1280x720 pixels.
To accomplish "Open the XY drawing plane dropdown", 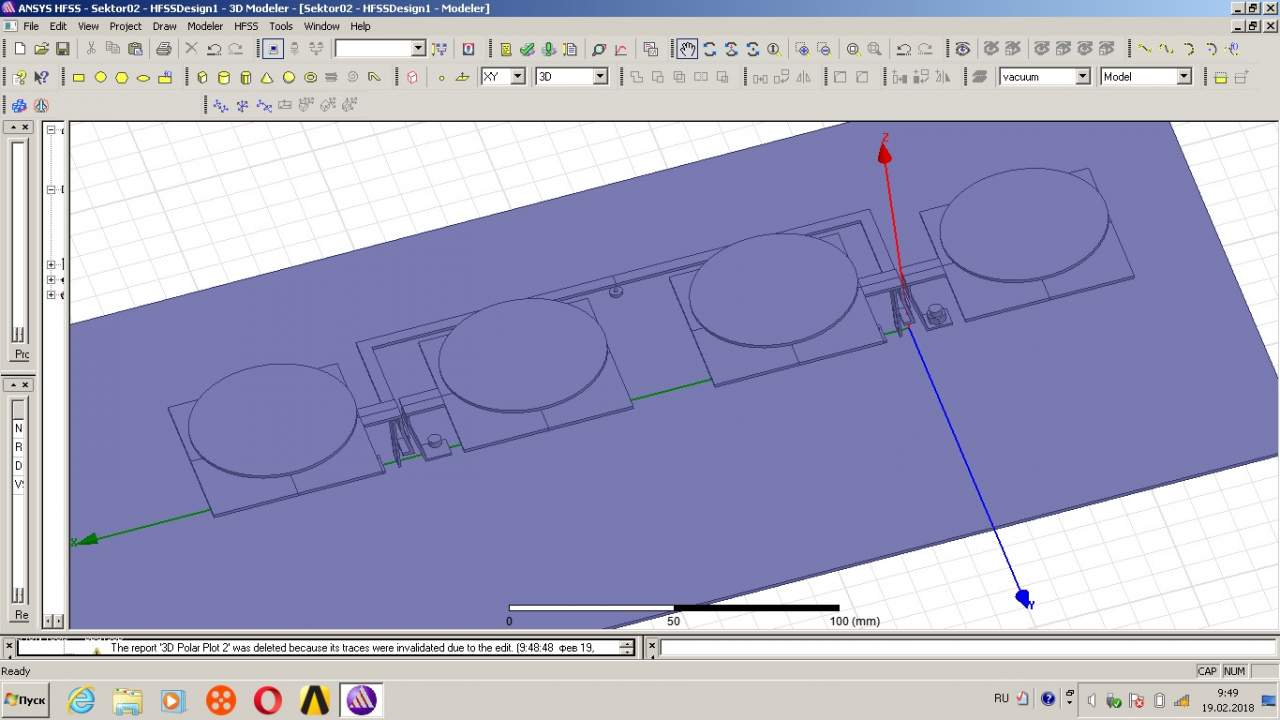I will pyautogui.click(x=517, y=77).
